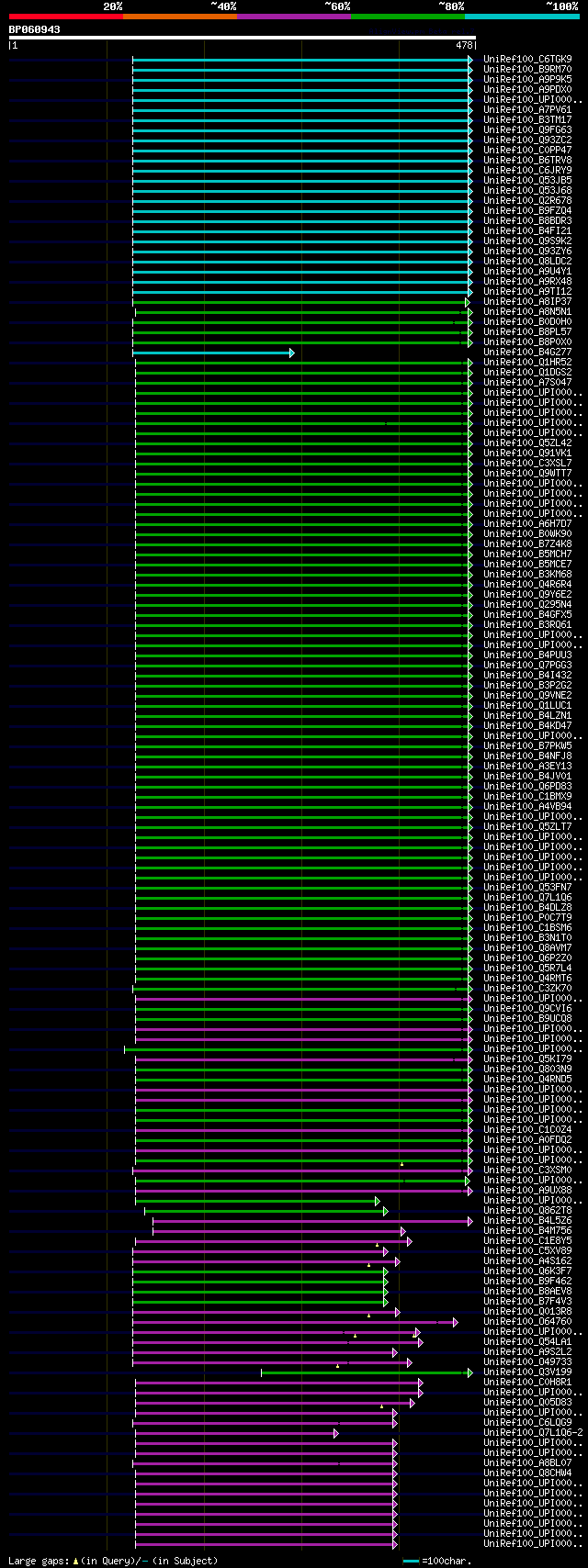Click hit UniRef100_Q295N4

(527, 604)
